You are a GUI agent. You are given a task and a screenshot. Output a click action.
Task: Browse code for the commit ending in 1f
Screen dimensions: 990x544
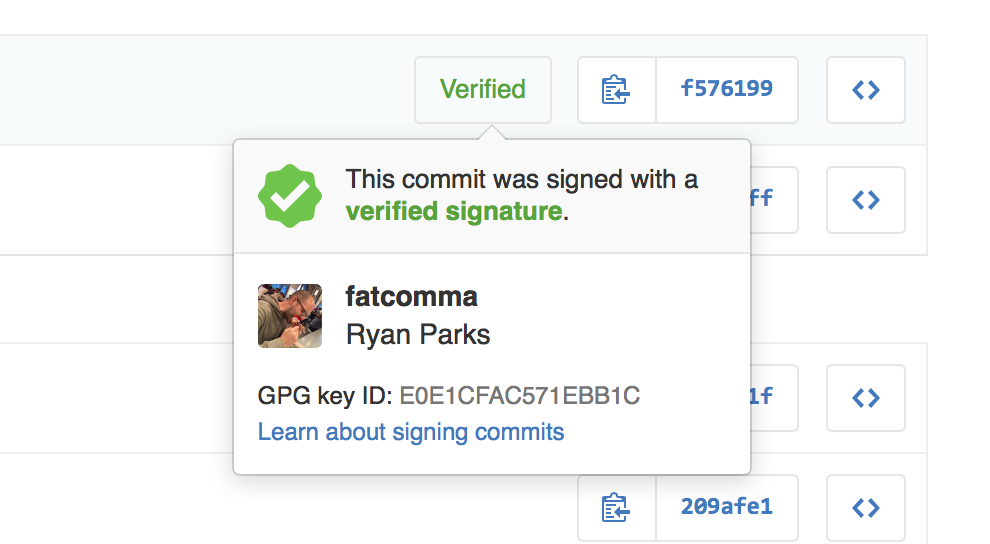866,398
